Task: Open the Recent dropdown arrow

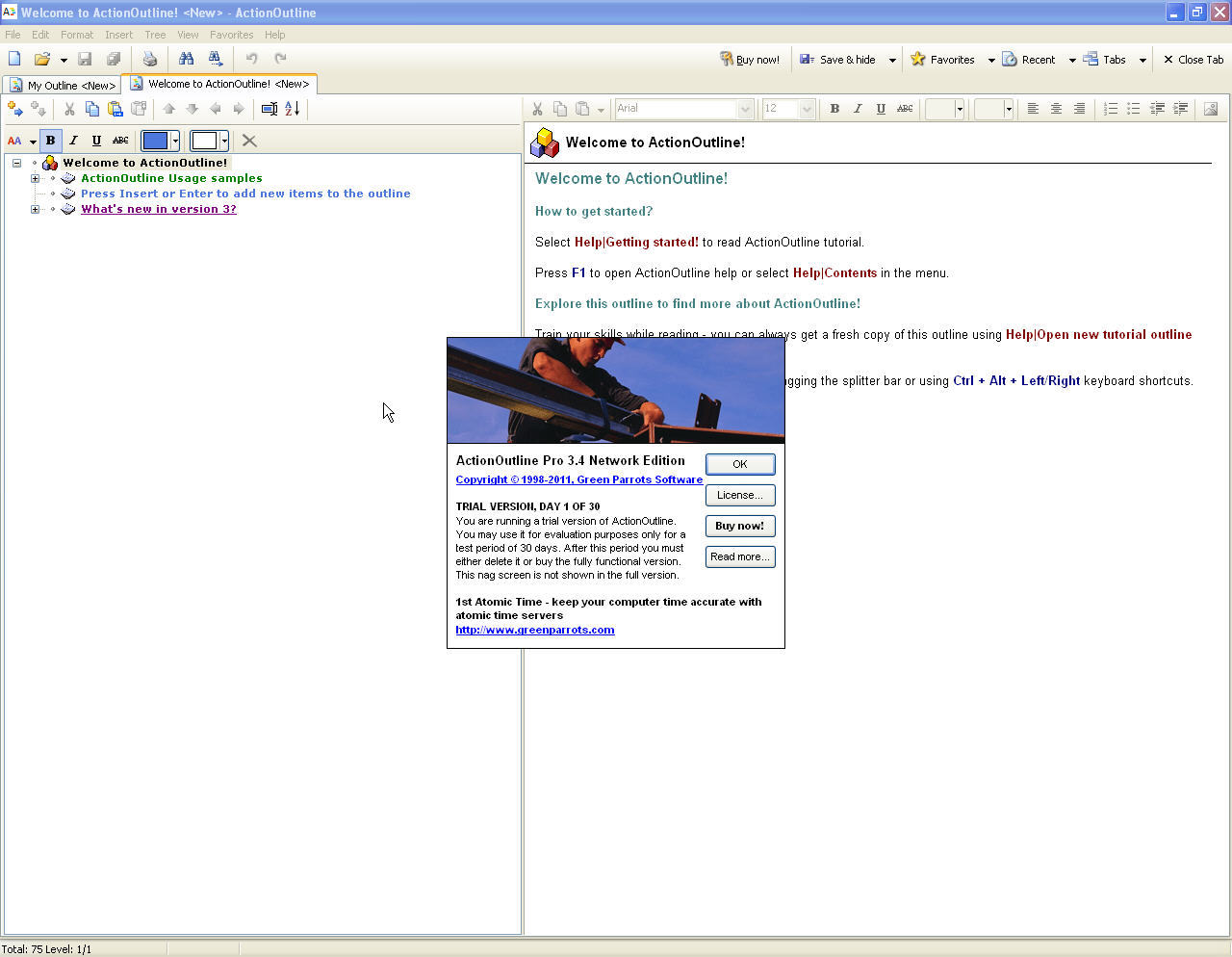Action: click(x=1072, y=60)
